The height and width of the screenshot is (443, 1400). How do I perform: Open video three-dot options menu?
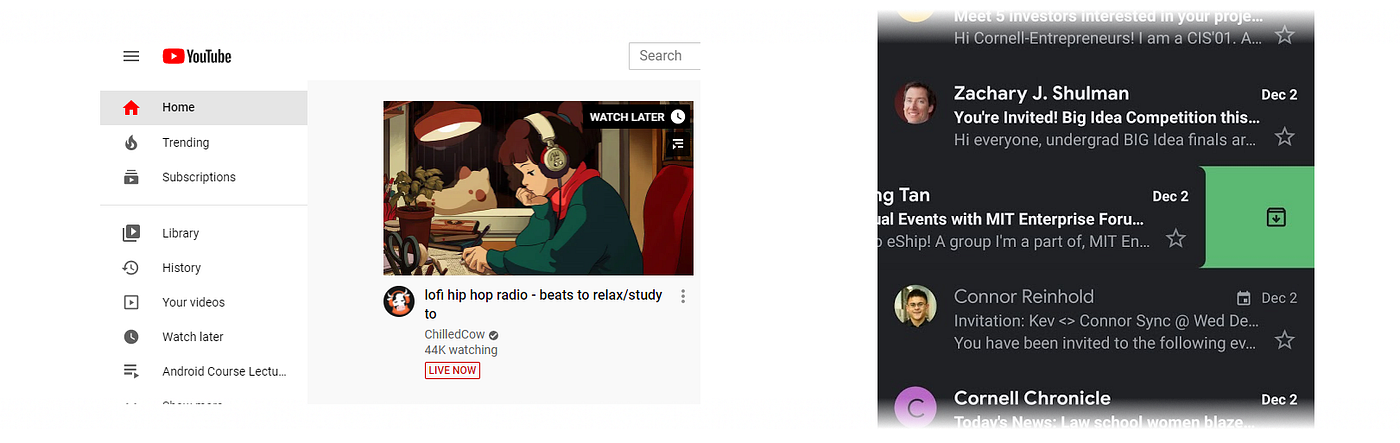pyautogui.click(x=683, y=296)
